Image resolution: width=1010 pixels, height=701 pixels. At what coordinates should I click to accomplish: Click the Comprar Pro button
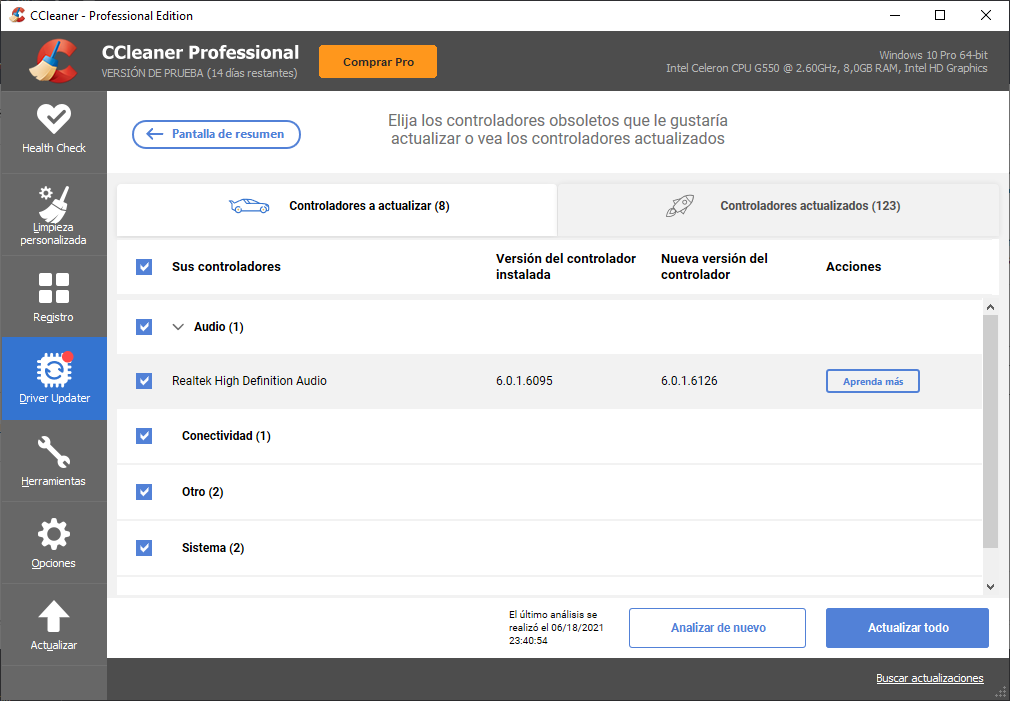pyautogui.click(x=378, y=62)
